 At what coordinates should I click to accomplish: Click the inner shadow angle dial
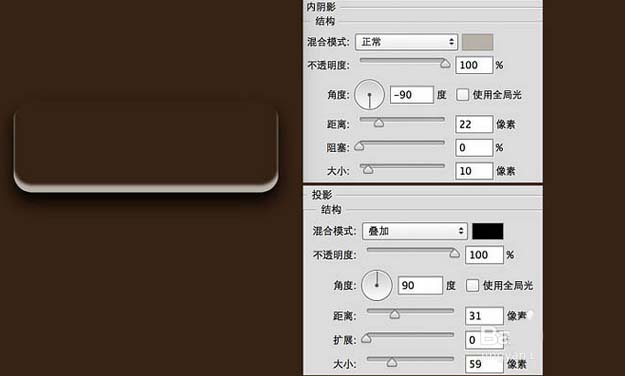[369, 95]
